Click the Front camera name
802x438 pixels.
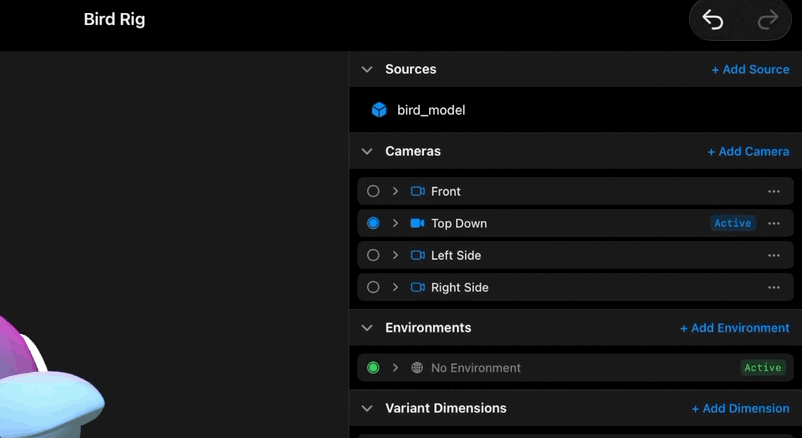[x=445, y=191]
